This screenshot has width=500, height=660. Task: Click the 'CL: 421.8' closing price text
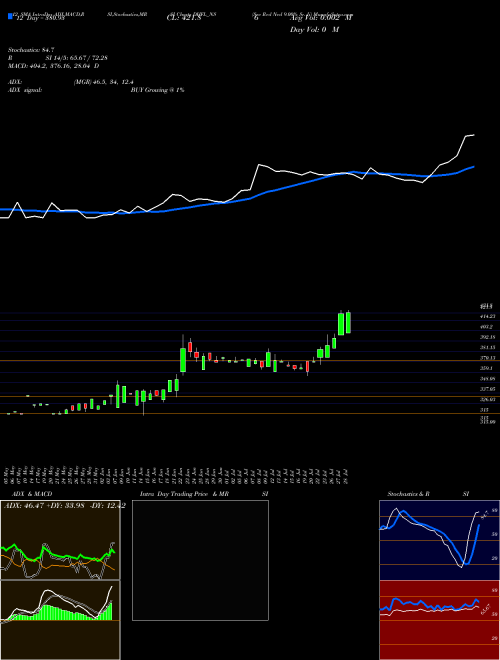click(x=184, y=19)
